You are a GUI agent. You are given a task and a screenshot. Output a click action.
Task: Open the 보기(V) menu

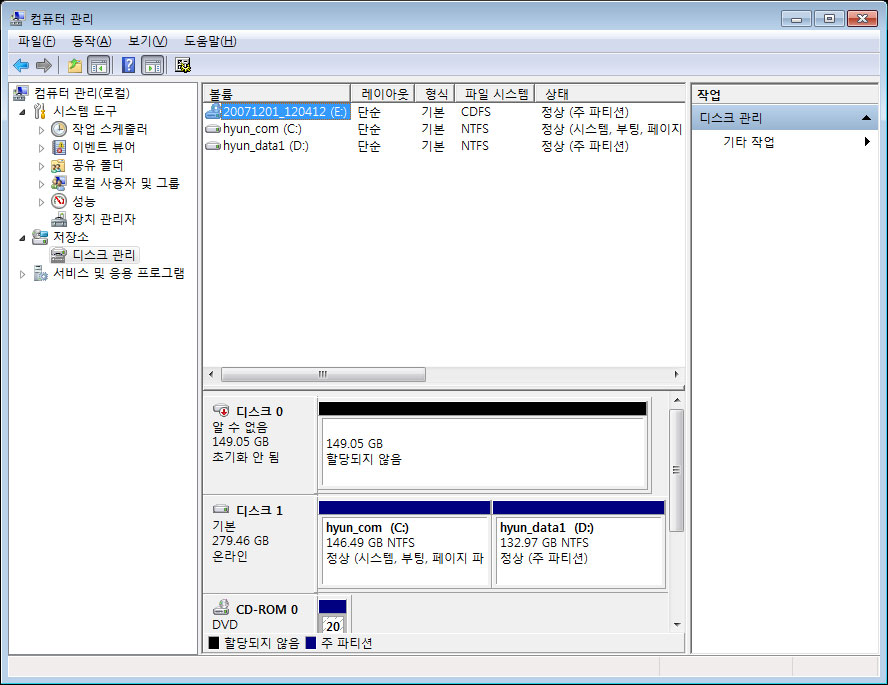point(147,41)
